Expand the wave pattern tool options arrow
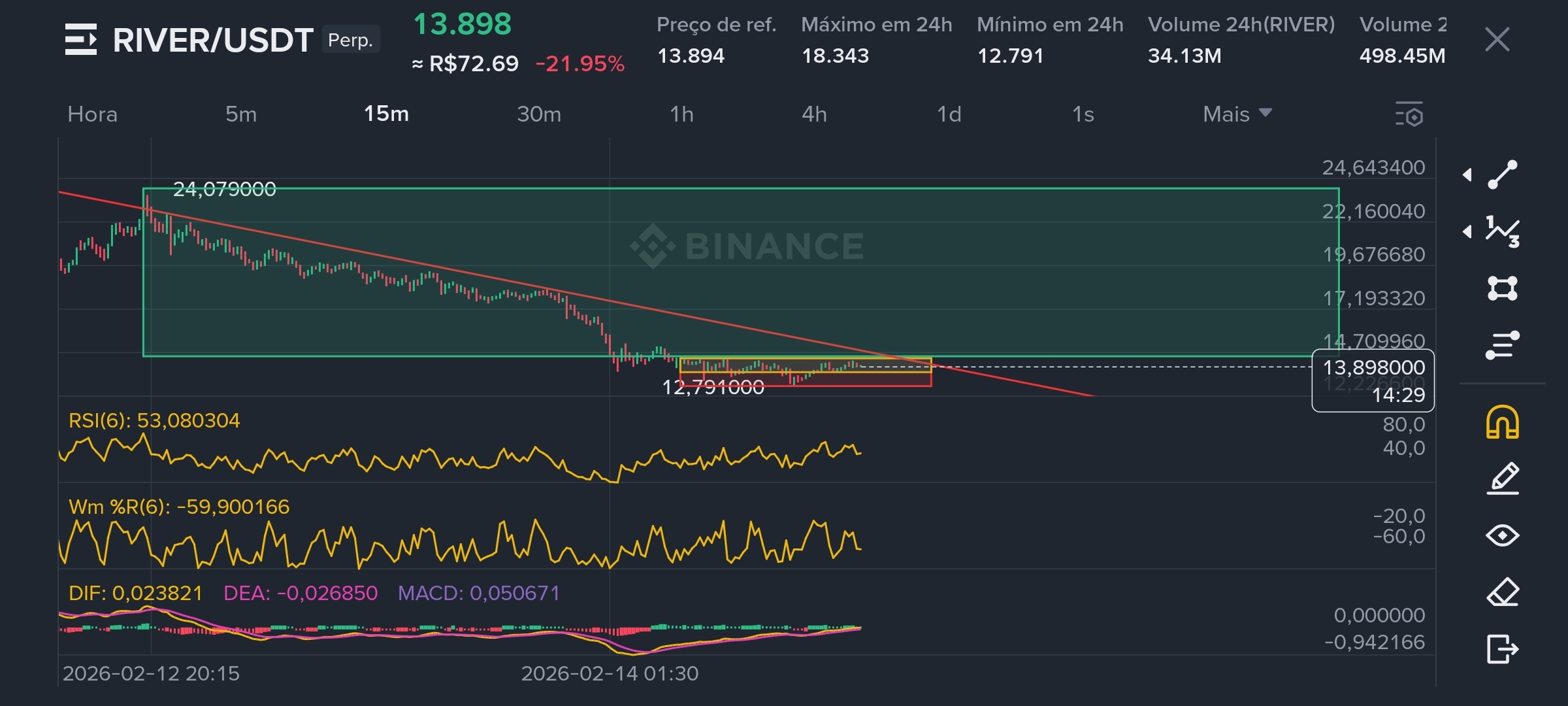Screen dimensions: 1568x706 1467,231
